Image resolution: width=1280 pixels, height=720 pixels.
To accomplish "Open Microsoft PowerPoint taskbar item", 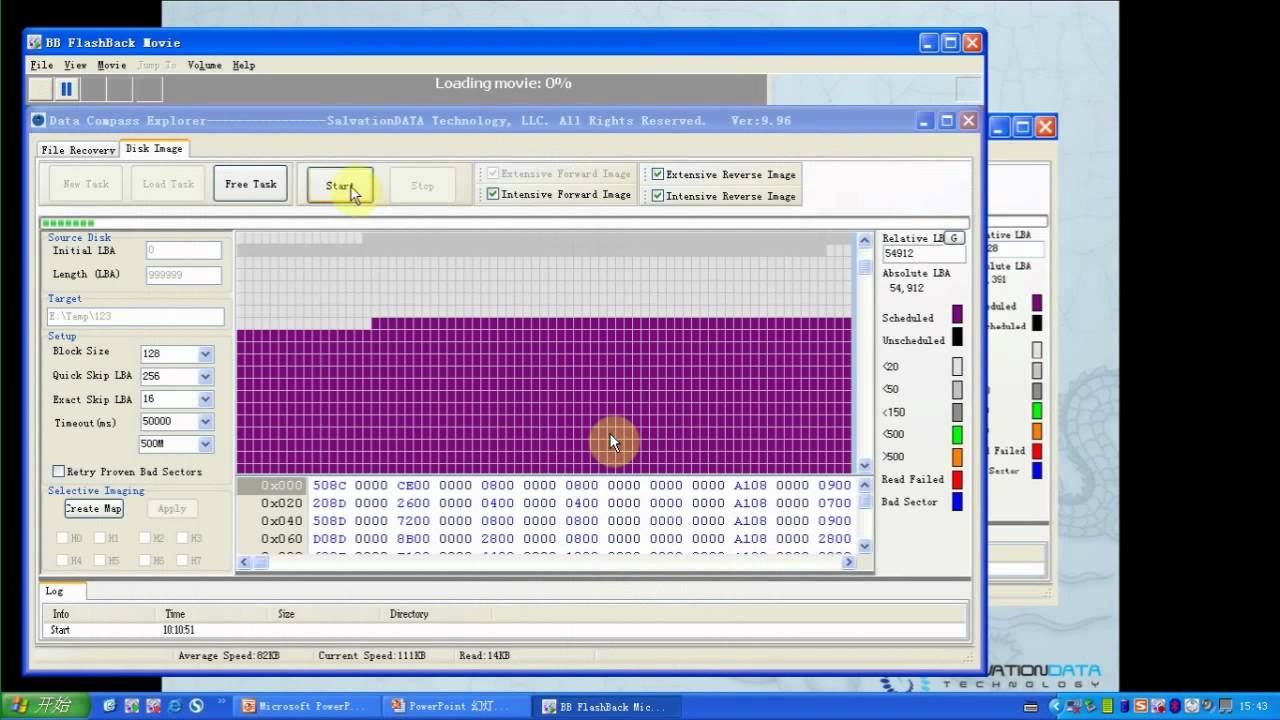I will pos(308,706).
